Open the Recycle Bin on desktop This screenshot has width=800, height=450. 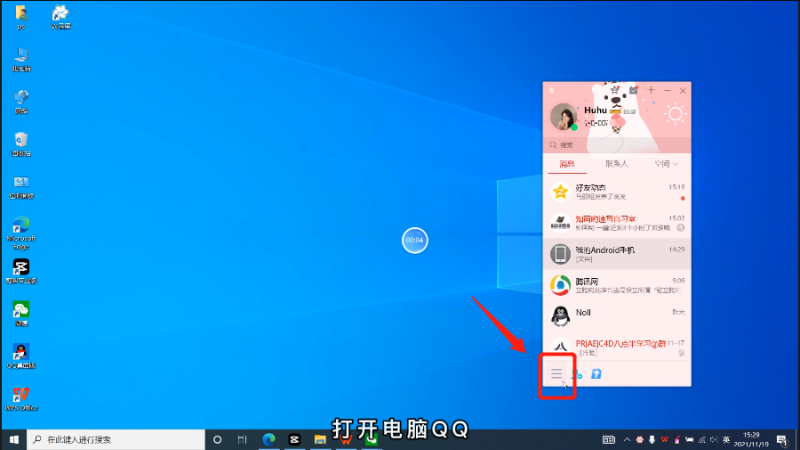(x=21, y=144)
